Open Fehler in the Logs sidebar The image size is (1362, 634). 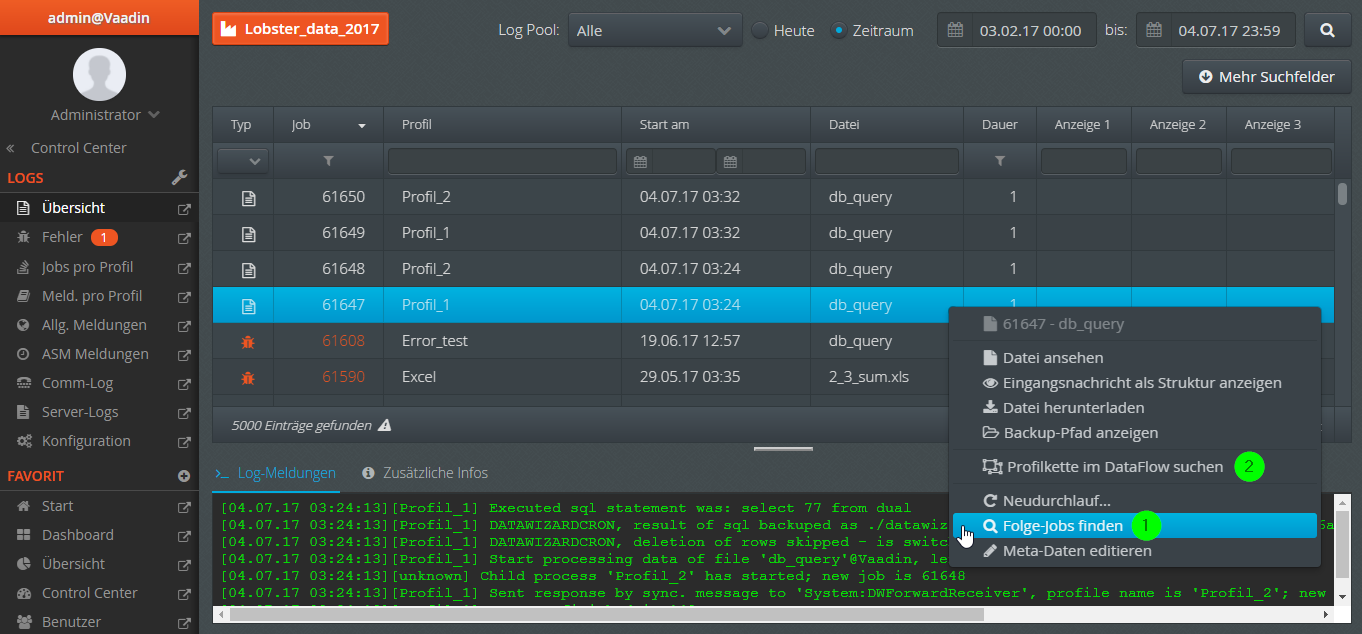pyautogui.click(x=62, y=237)
